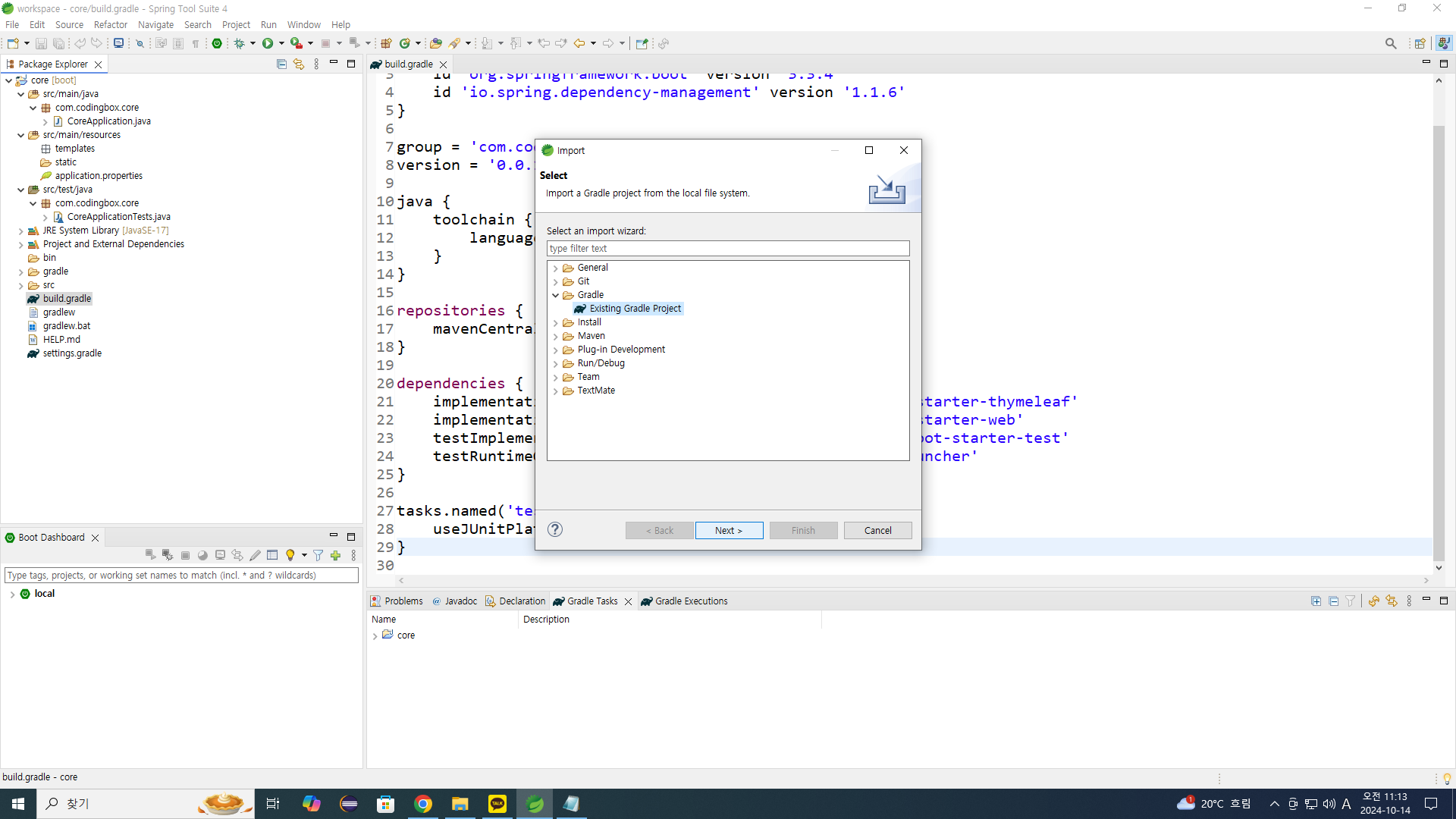Expand the core node in Gradle Tasks

click(x=375, y=636)
